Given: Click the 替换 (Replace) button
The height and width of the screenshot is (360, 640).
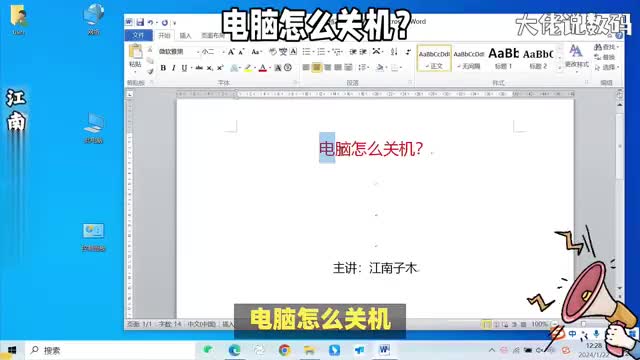Looking at the screenshot, I should tap(605, 57).
